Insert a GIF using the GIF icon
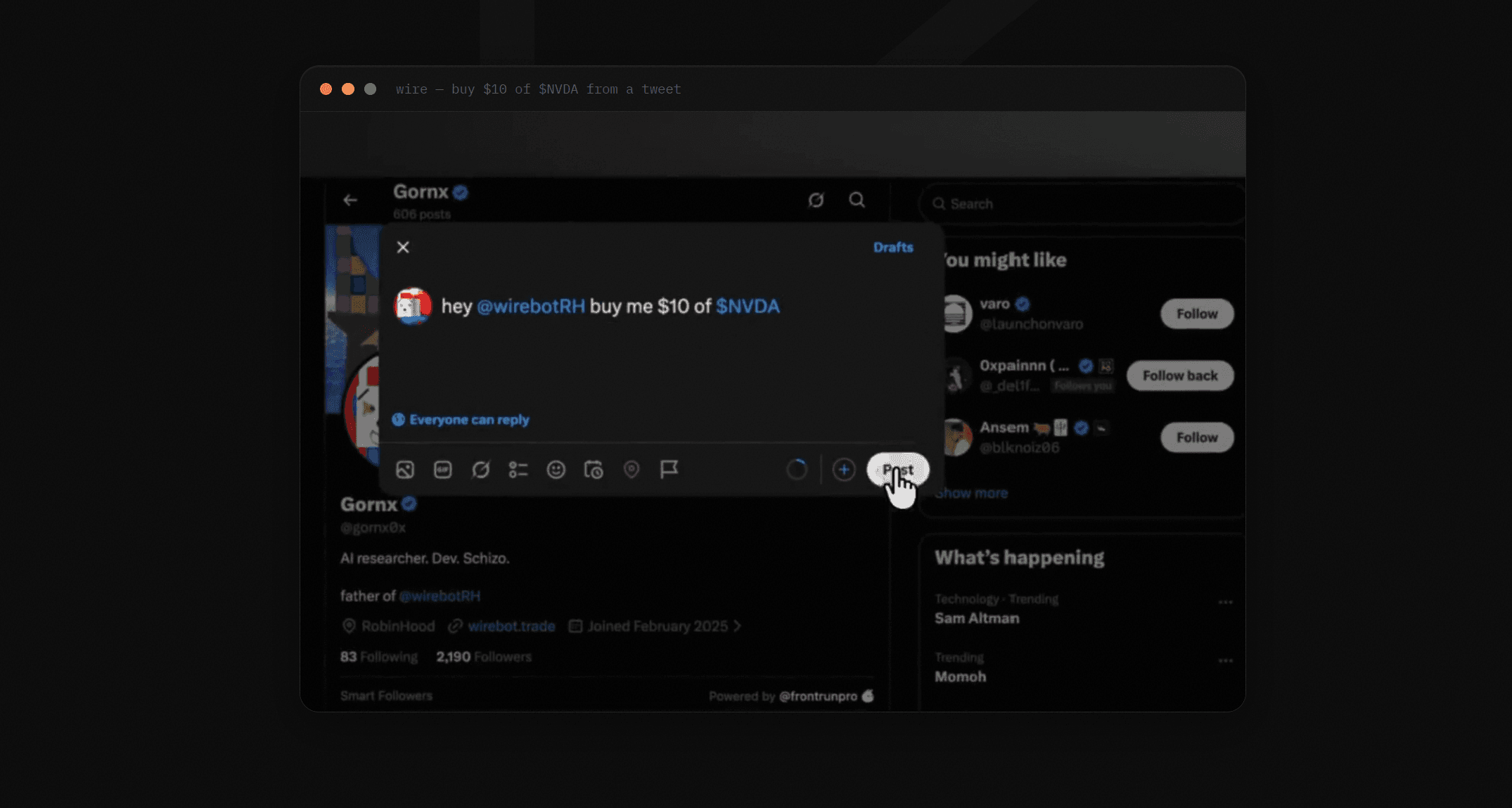This screenshot has height=808, width=1512. click(443, 470)
